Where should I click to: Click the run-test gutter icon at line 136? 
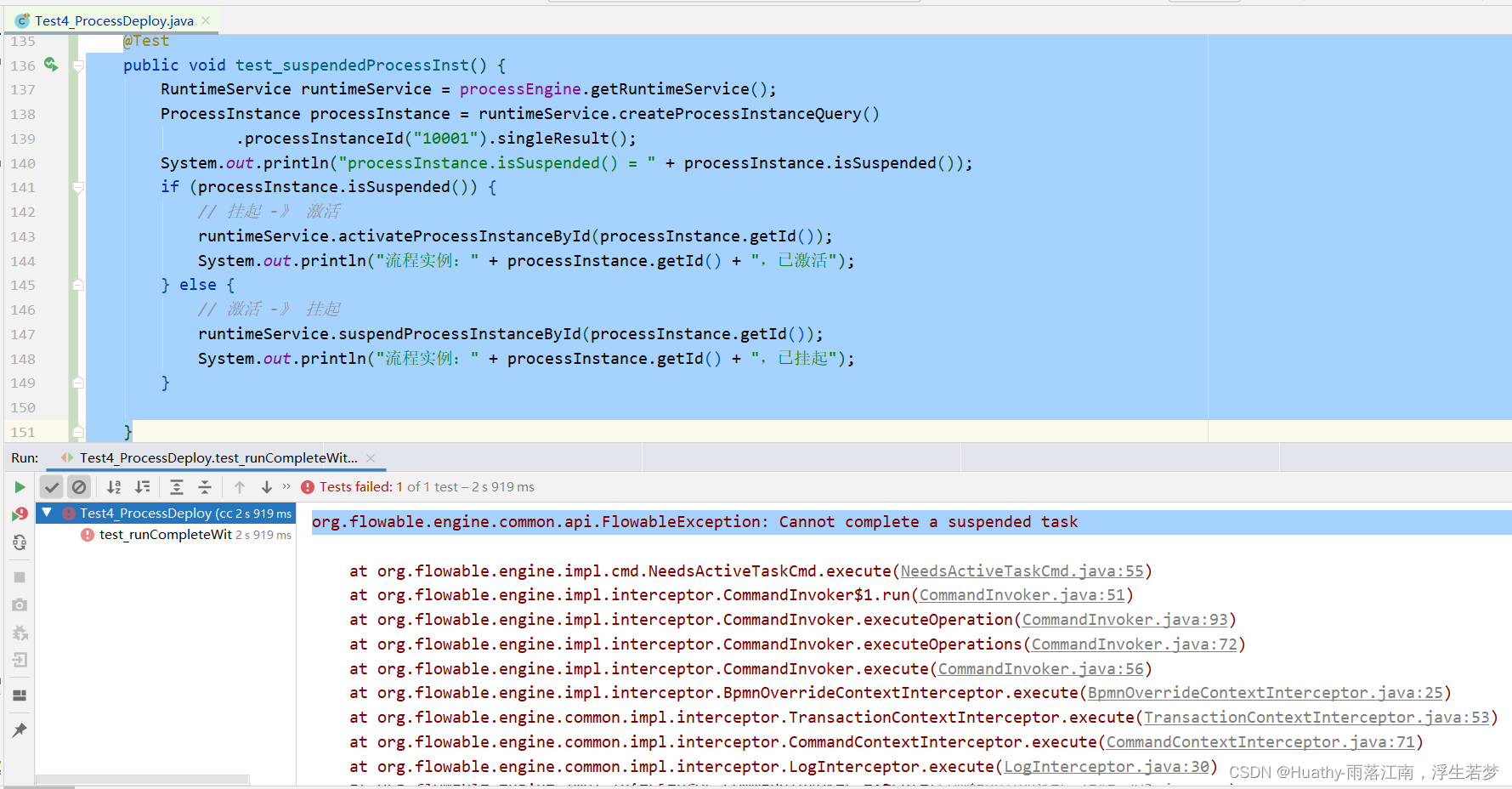click(x=51, y=65)
